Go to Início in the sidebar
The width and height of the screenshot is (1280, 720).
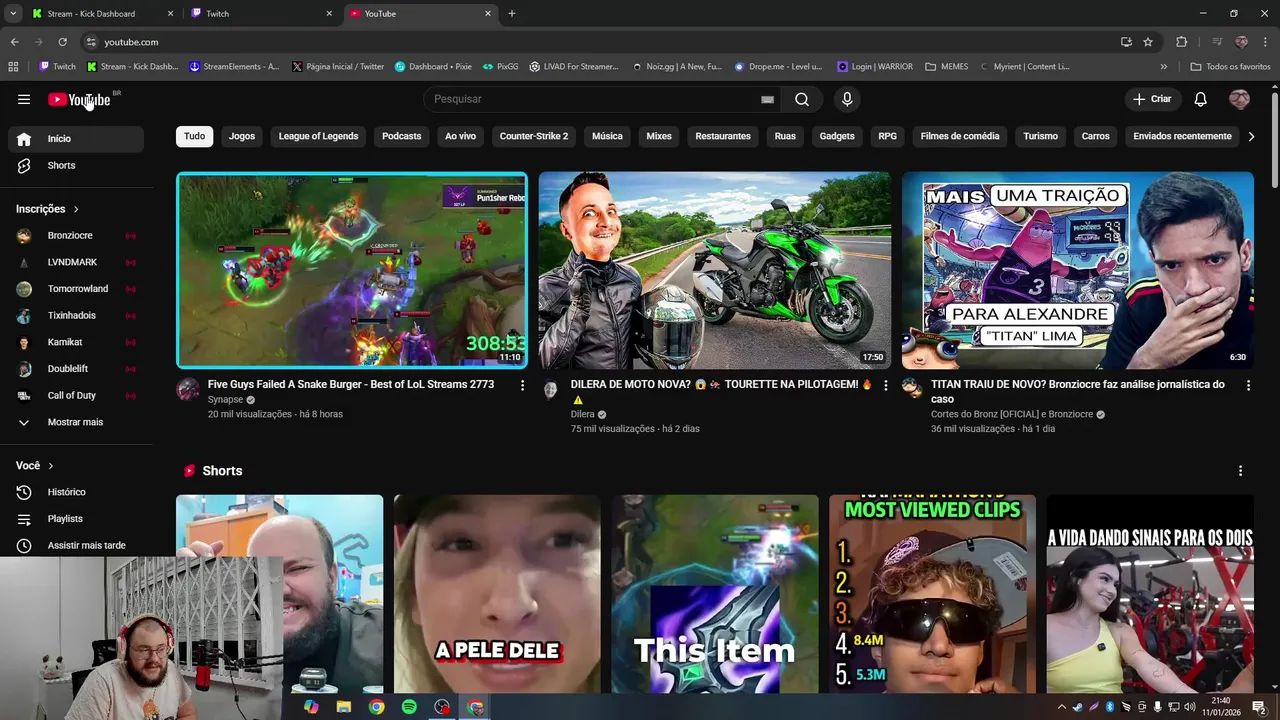point(76,139)
